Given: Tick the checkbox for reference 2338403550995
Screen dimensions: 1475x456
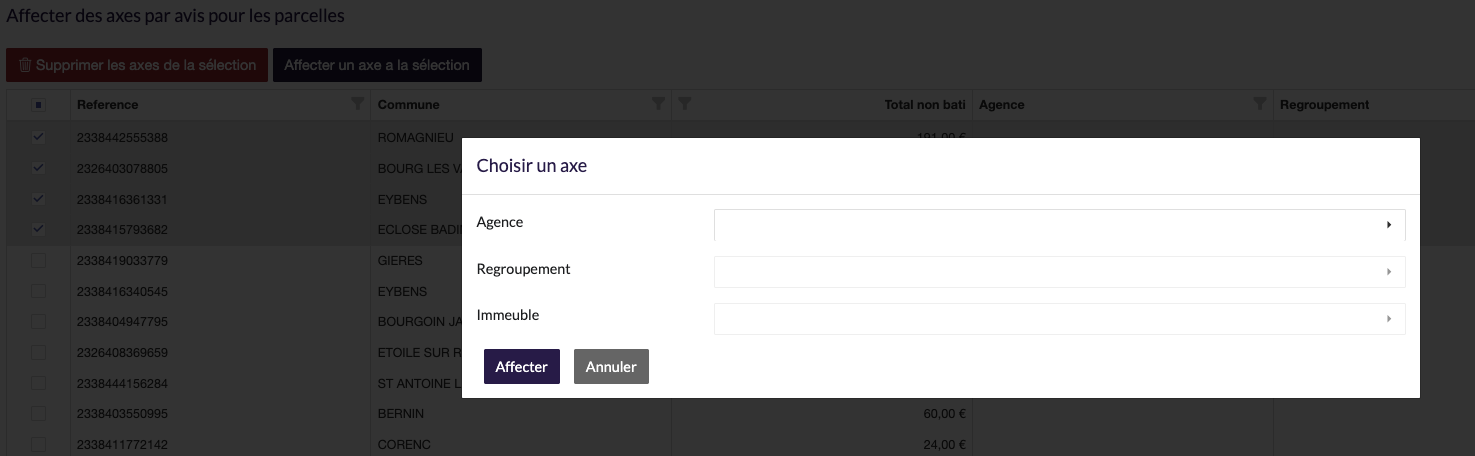Looking at the screenshot, I should click(x=39, y=413).
